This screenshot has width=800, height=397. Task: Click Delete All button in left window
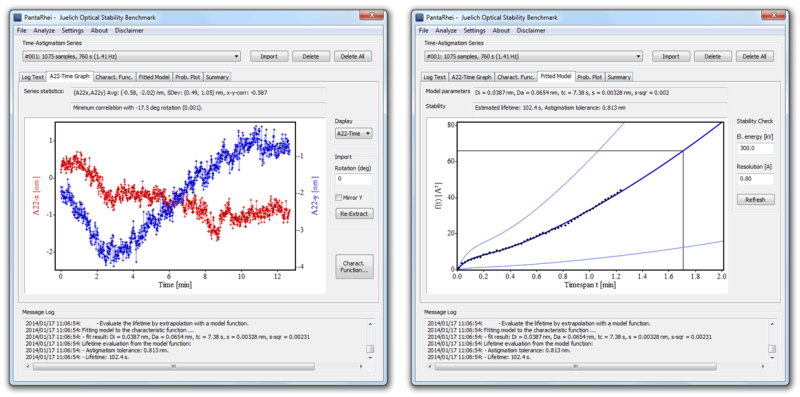tap(353, 56)
